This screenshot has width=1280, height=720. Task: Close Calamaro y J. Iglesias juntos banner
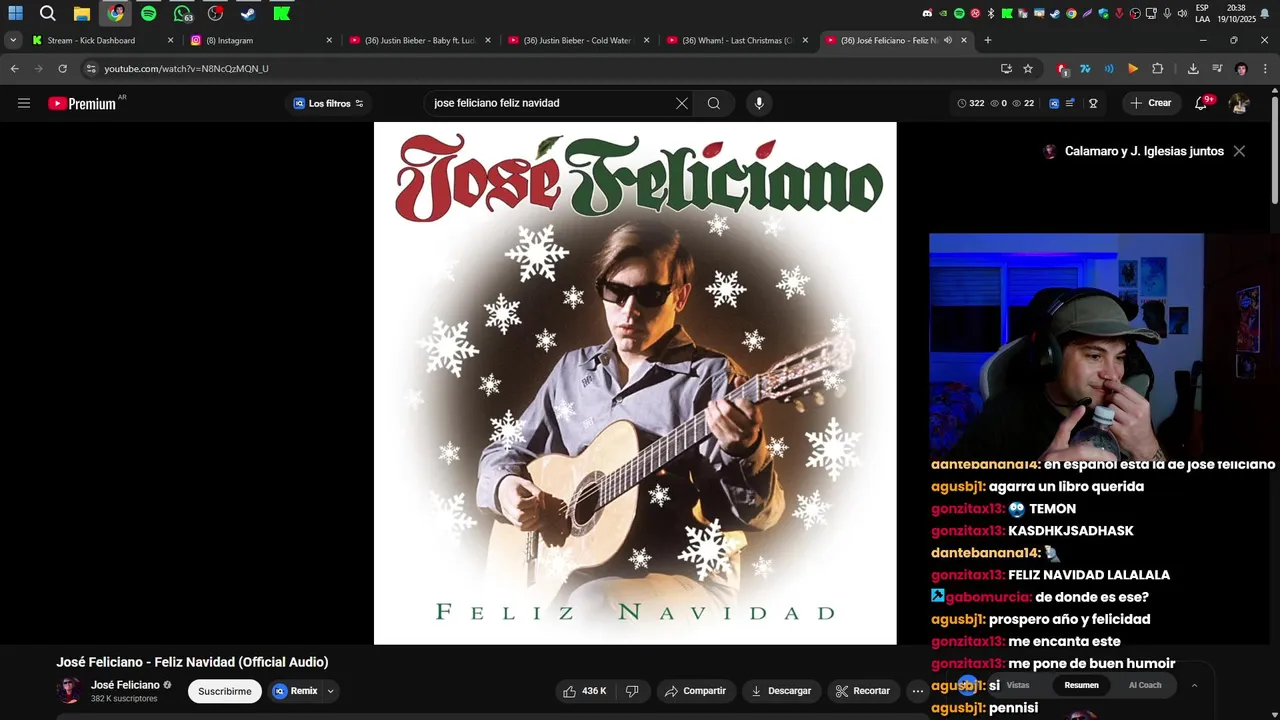pyautogui.click(x=1239, y=151)
